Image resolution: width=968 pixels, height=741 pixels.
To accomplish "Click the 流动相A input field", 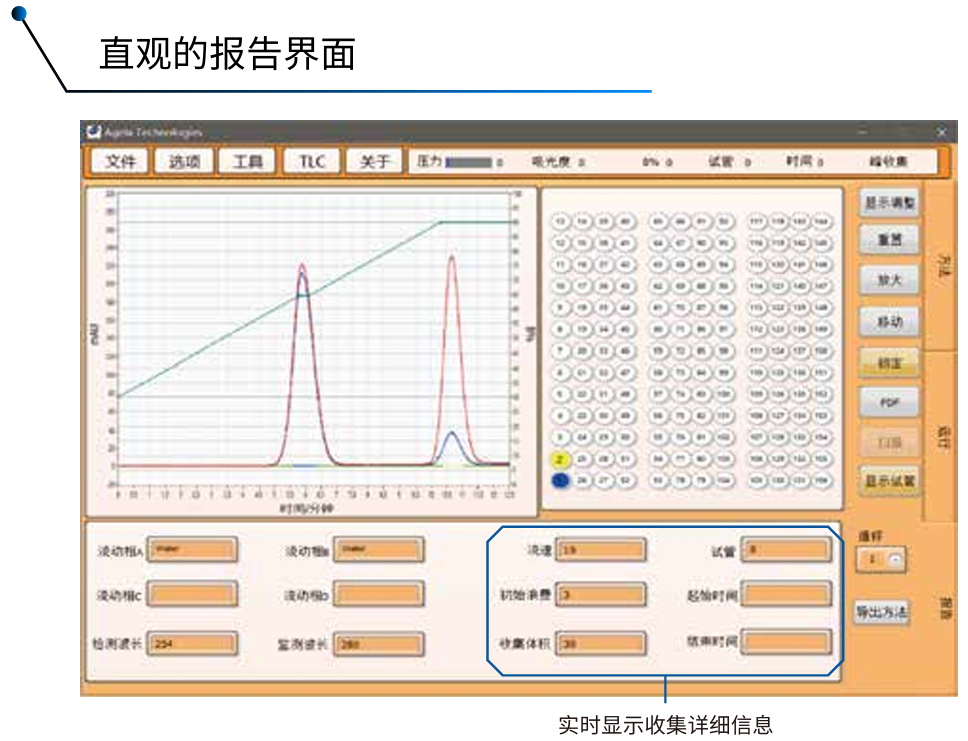I will coord(193,550).
